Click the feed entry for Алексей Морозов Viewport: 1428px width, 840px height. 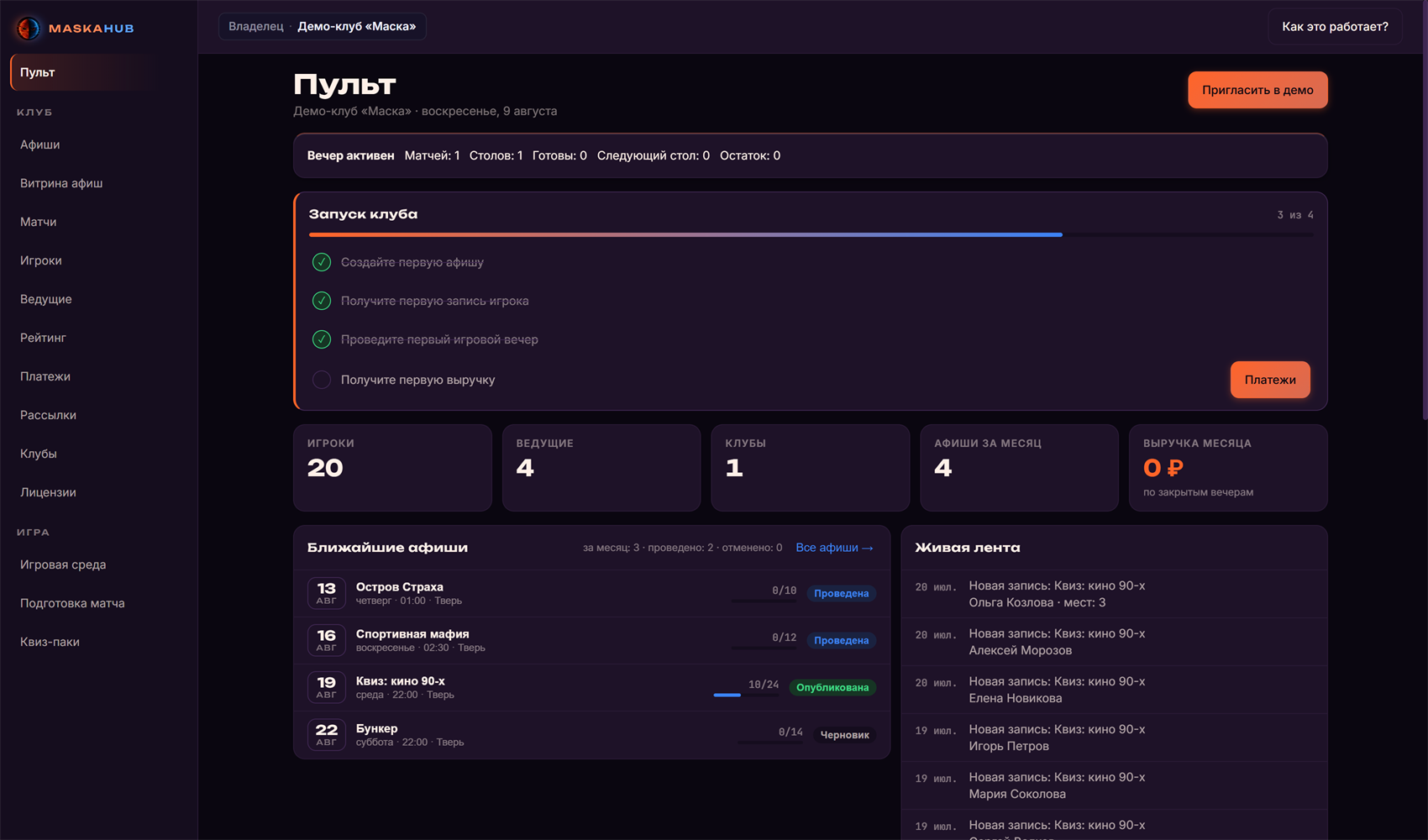pos(1114,642)
